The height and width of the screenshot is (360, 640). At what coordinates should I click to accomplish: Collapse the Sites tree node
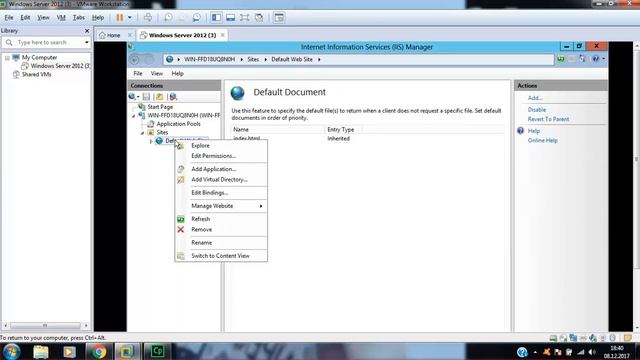click(x=142, y=133)
